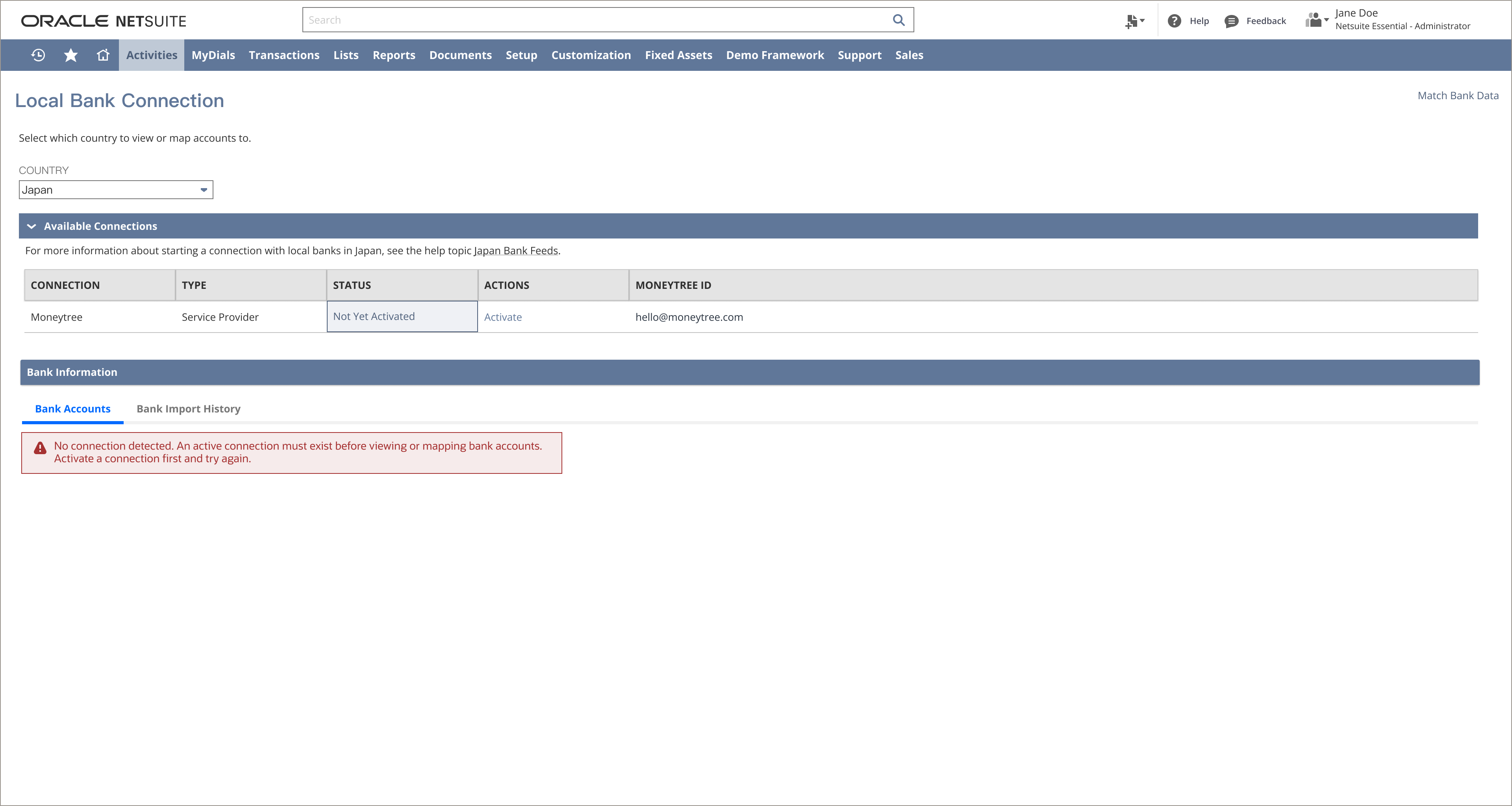Viewport: 1512px width, 806px height.
Task: Click the error warning triangle icon
Action: [x=40, y=448]
